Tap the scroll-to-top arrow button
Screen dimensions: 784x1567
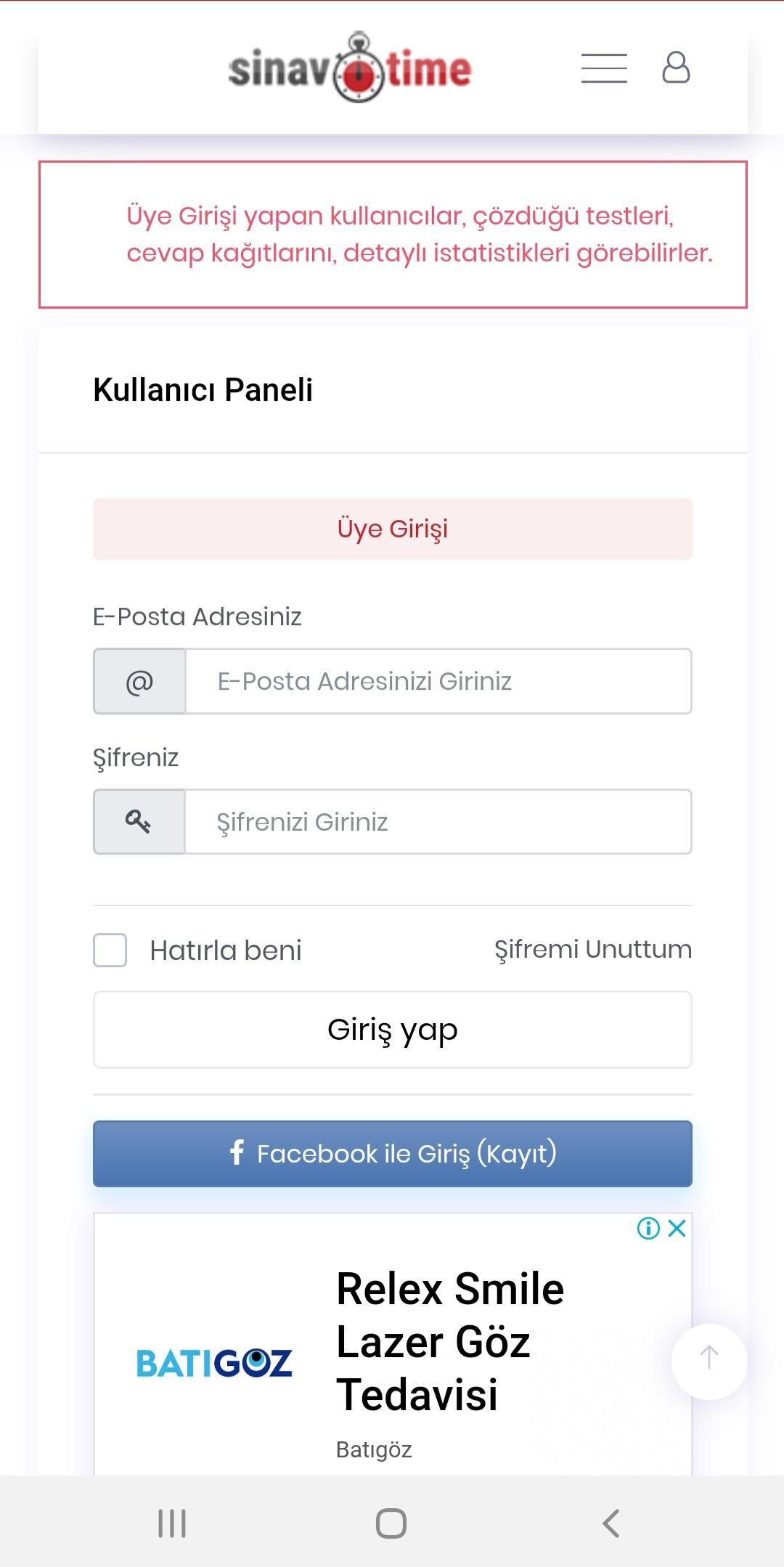709,1362
